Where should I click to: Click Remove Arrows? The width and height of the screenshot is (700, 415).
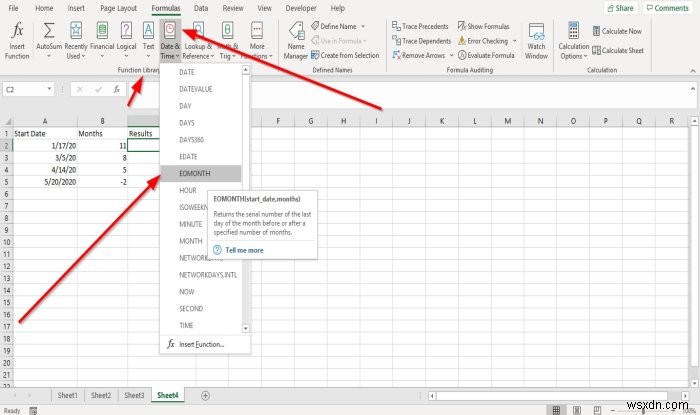click(x=419, y=55)
